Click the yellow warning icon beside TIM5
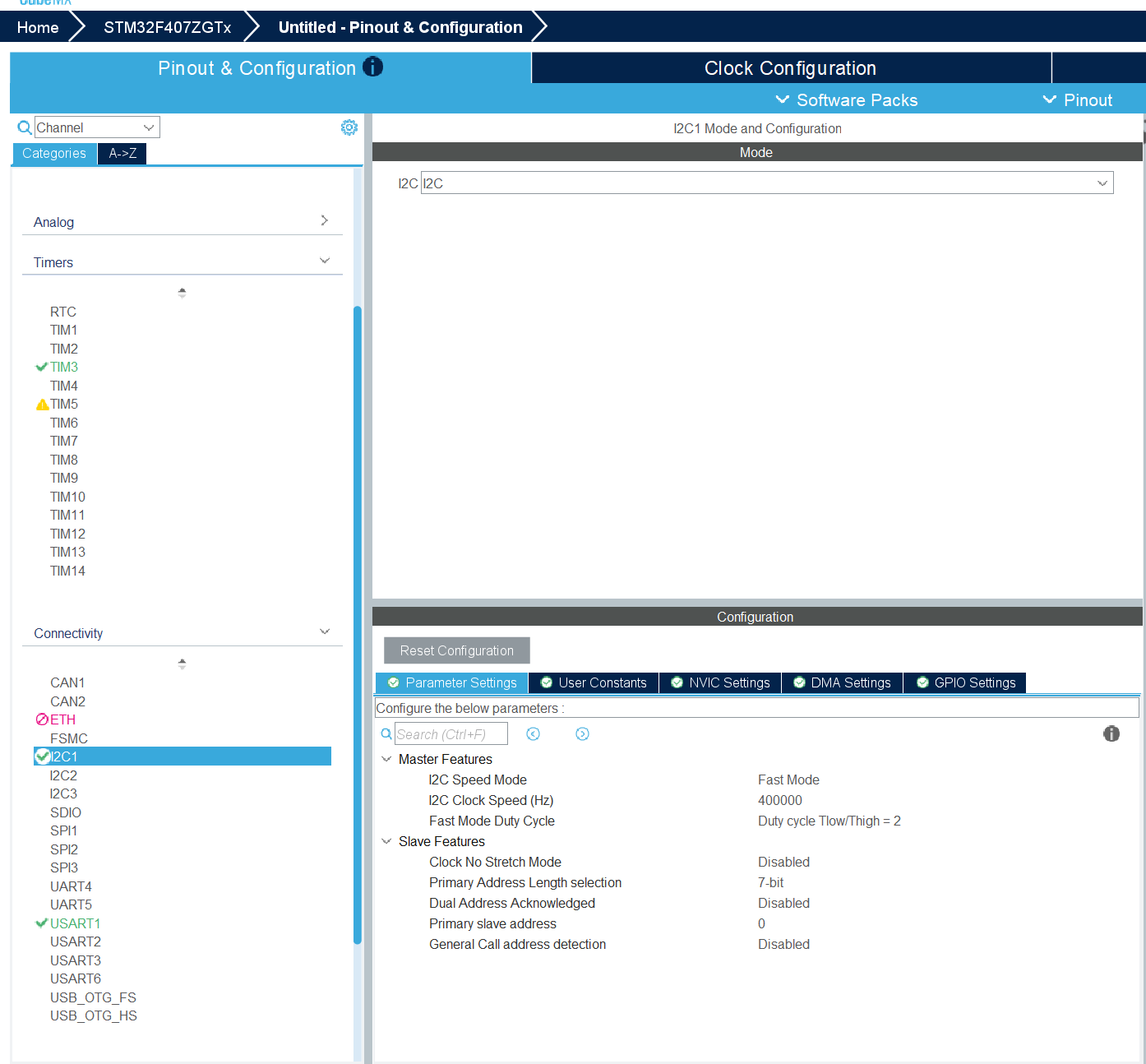Screen dimensions: 1146x1064 [x=43, y=405]
